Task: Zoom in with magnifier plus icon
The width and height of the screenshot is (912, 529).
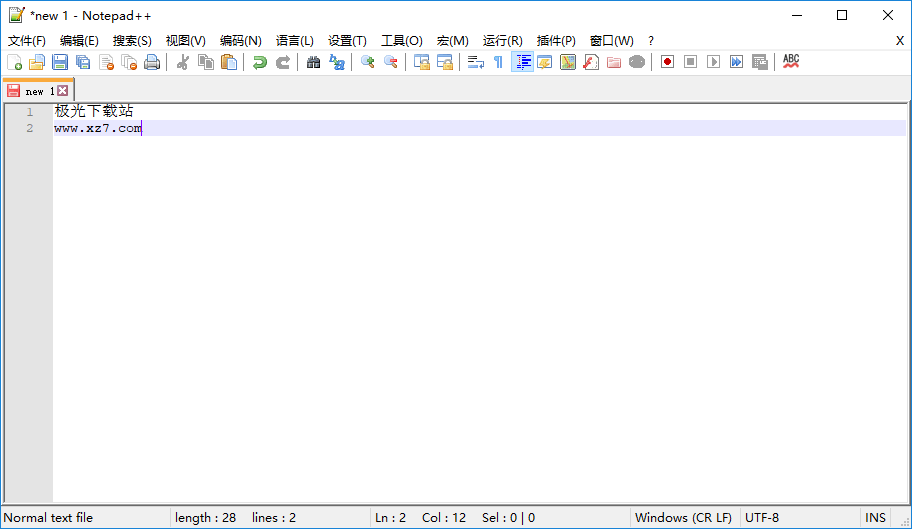Action: tap(368, 62)
